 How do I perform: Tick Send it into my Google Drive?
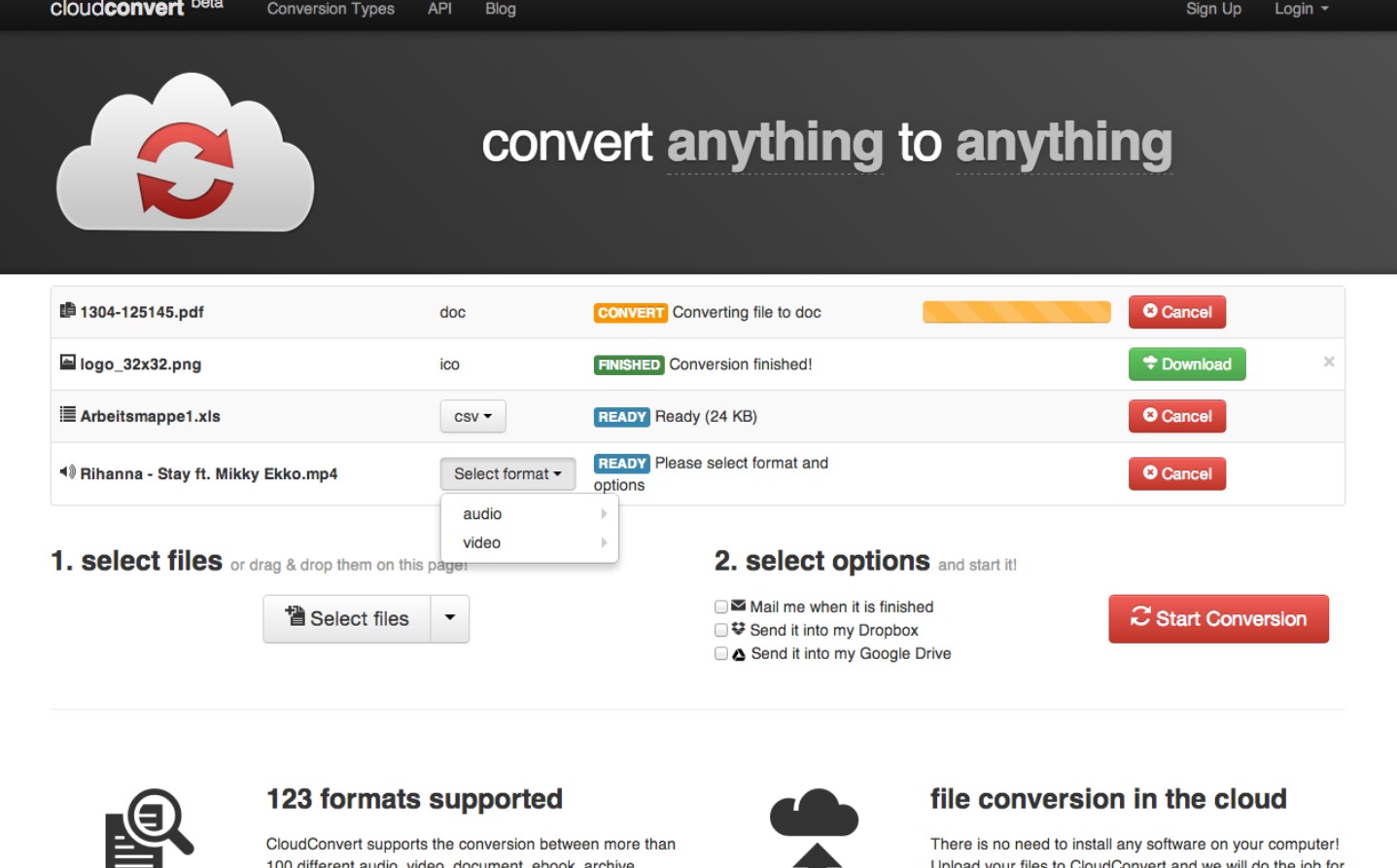(721, 653)
